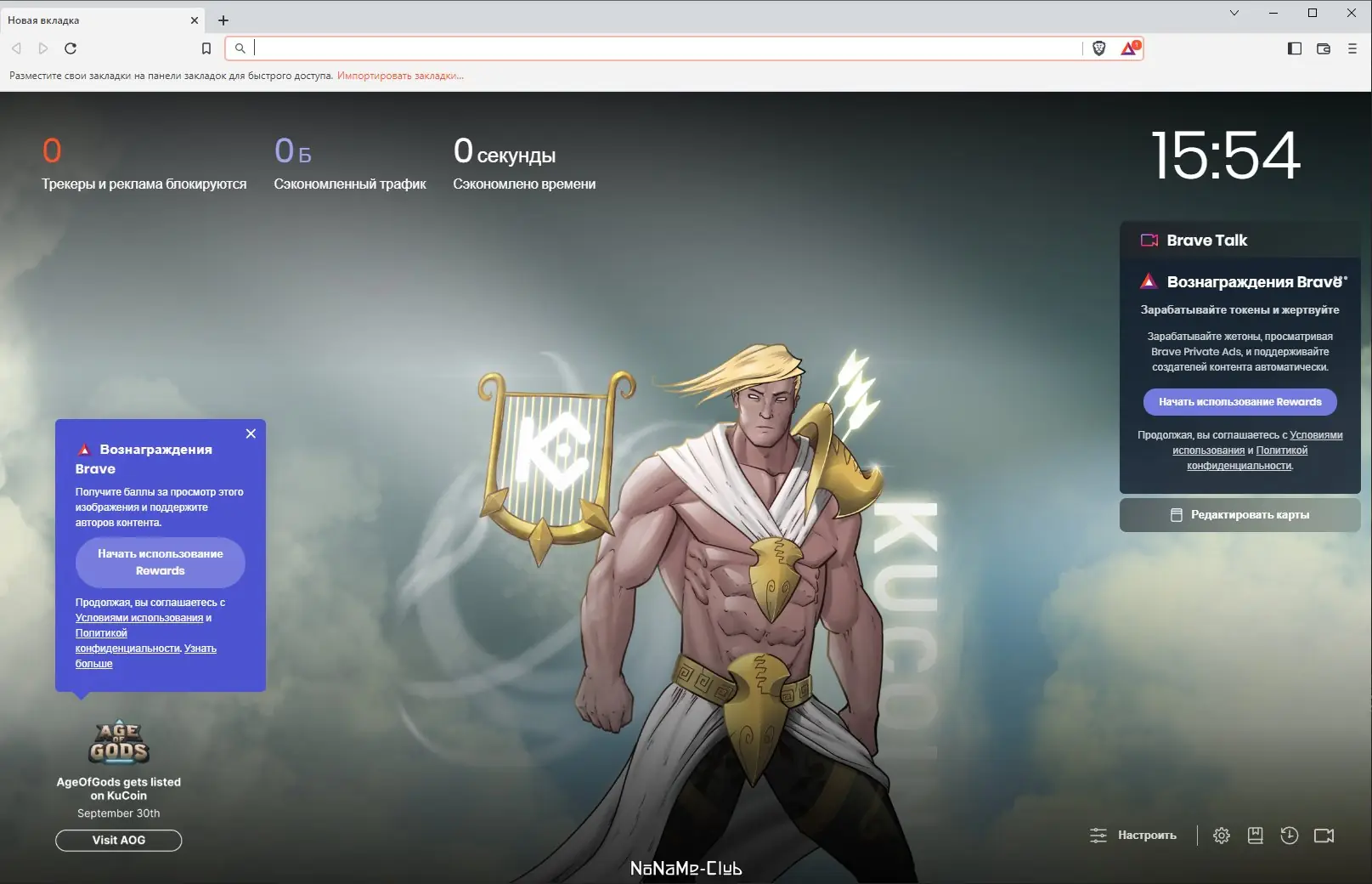This screenshot has height=884, width=1372.
Task: Click the Сэкономленный трафик stat
Action: (350, 163)
